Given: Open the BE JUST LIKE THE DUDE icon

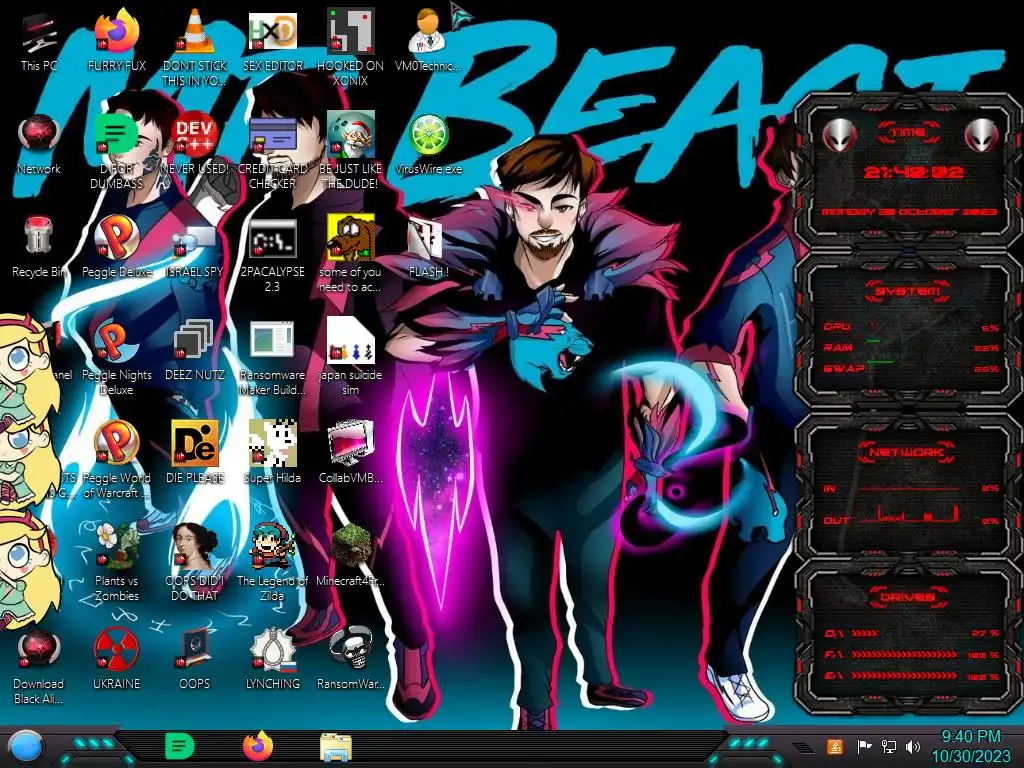Looking at the screenshot, I should click(351, 152).
